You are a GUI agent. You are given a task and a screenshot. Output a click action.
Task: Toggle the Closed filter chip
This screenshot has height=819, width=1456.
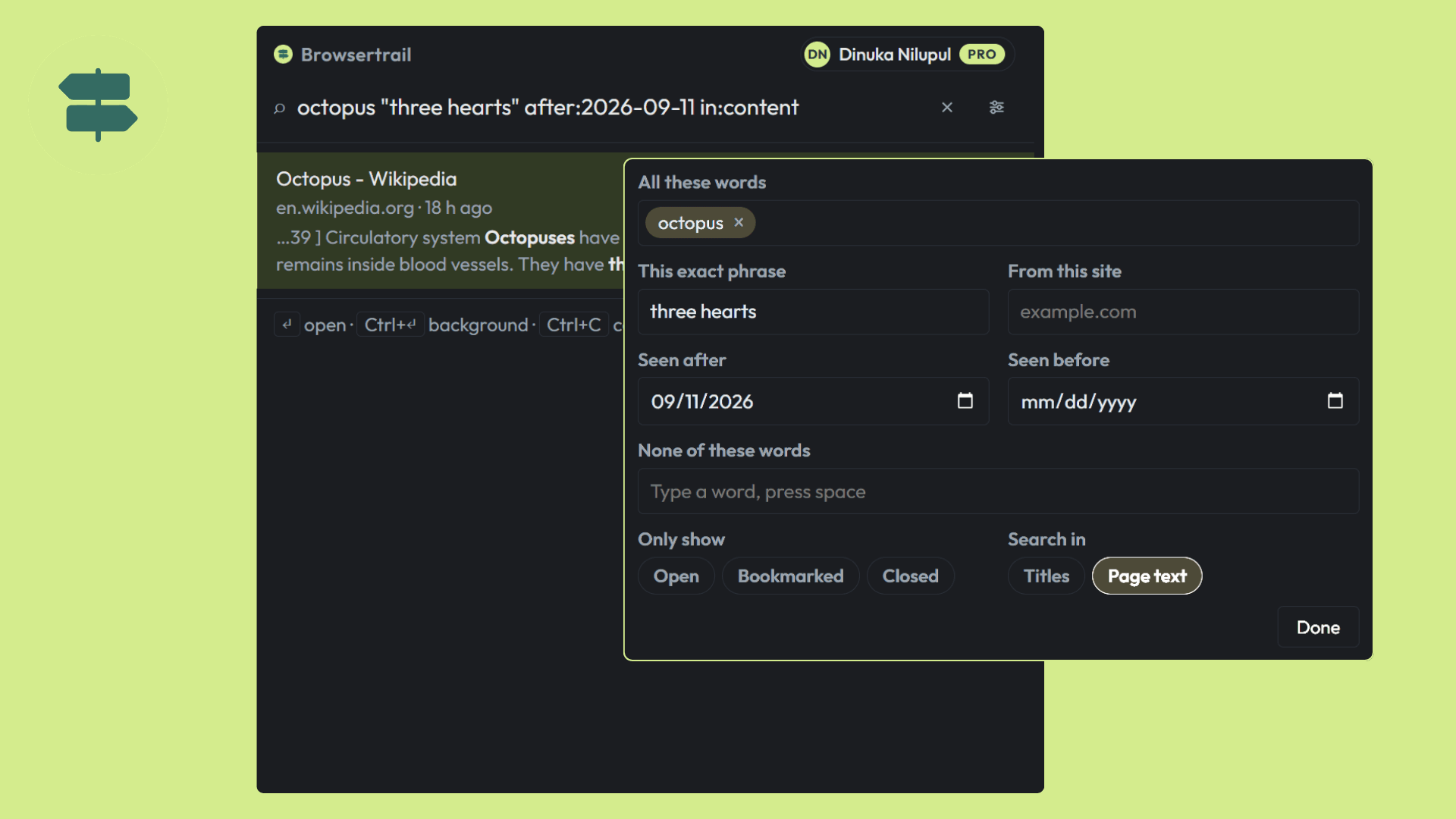tap(910, 576)
